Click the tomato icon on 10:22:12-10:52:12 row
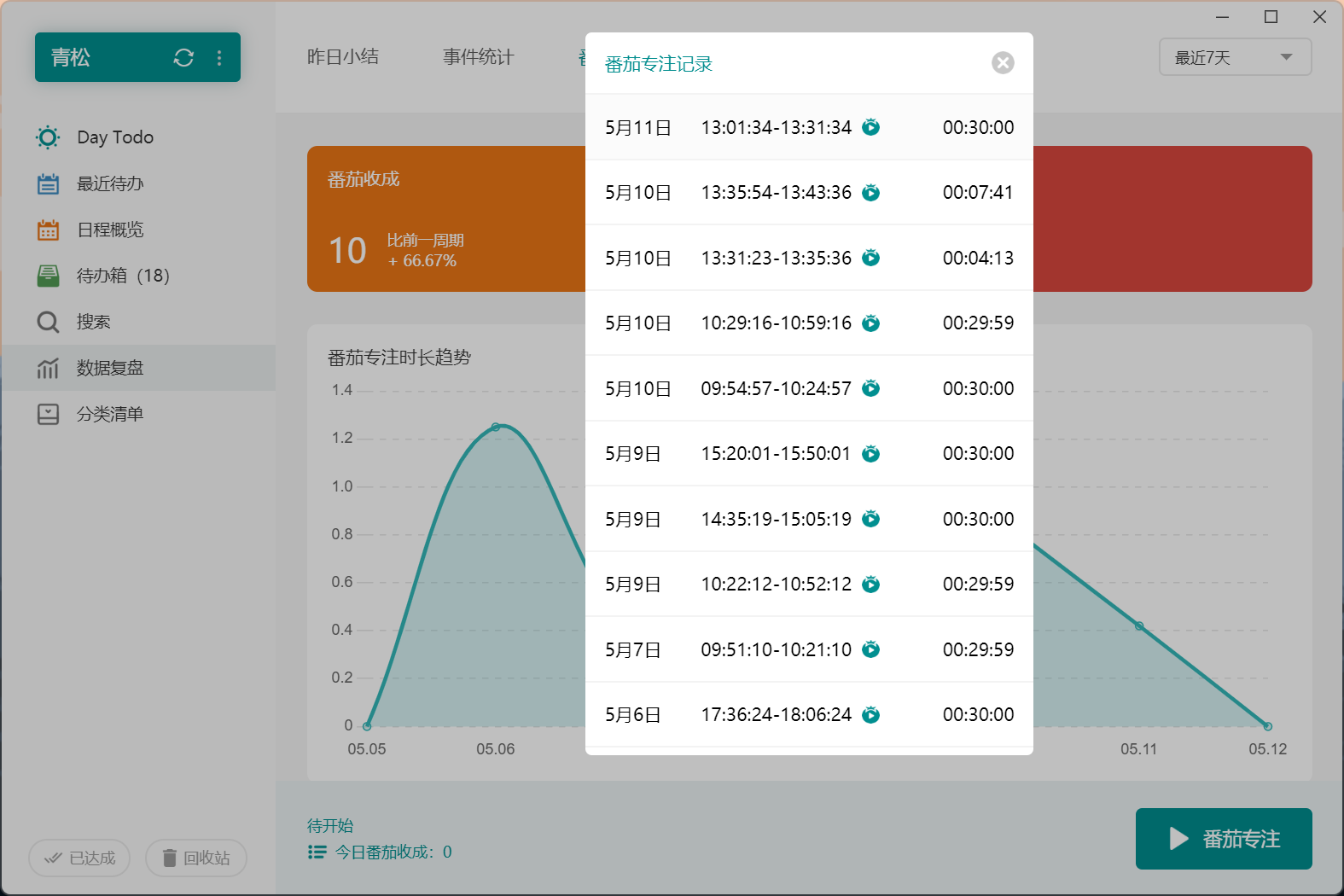1344x896 pixels. pyautogui.click(x=870, y=584)
